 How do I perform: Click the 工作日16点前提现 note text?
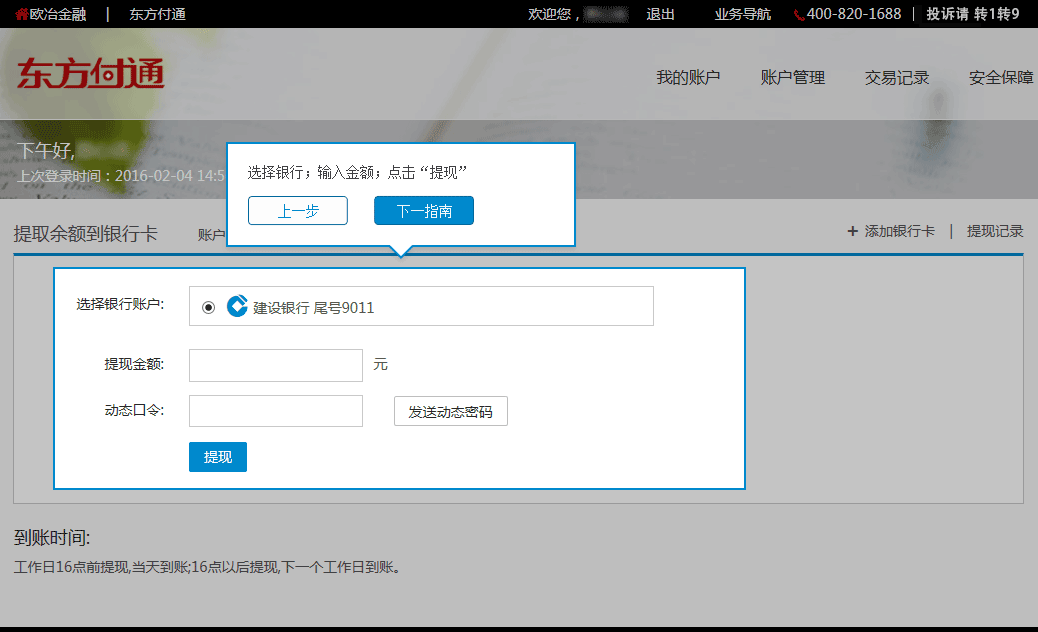click(207, 567)
